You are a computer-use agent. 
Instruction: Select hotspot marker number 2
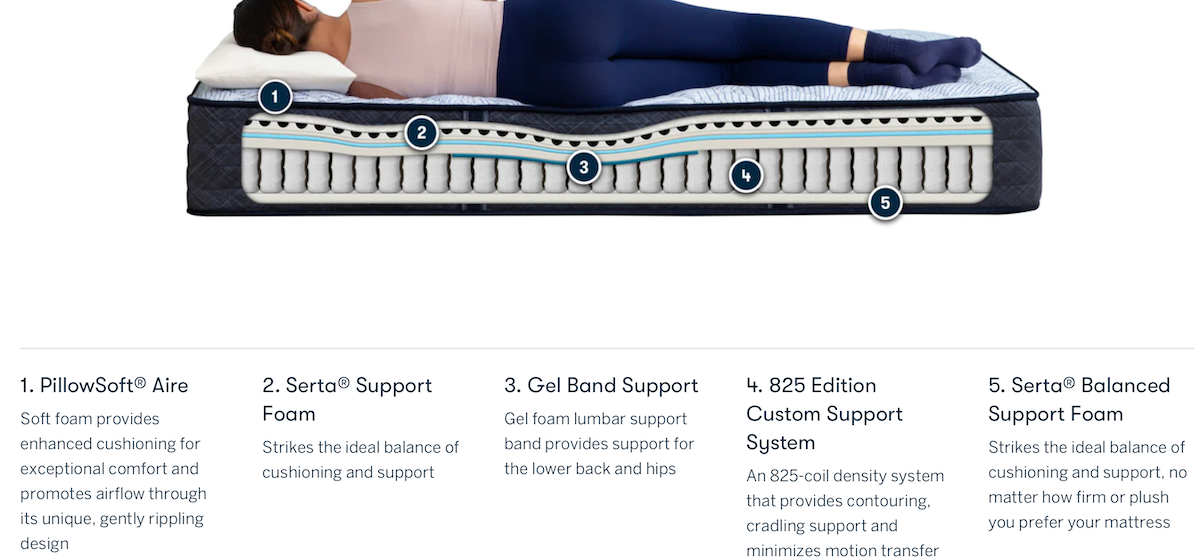click(x=422, y=132)
